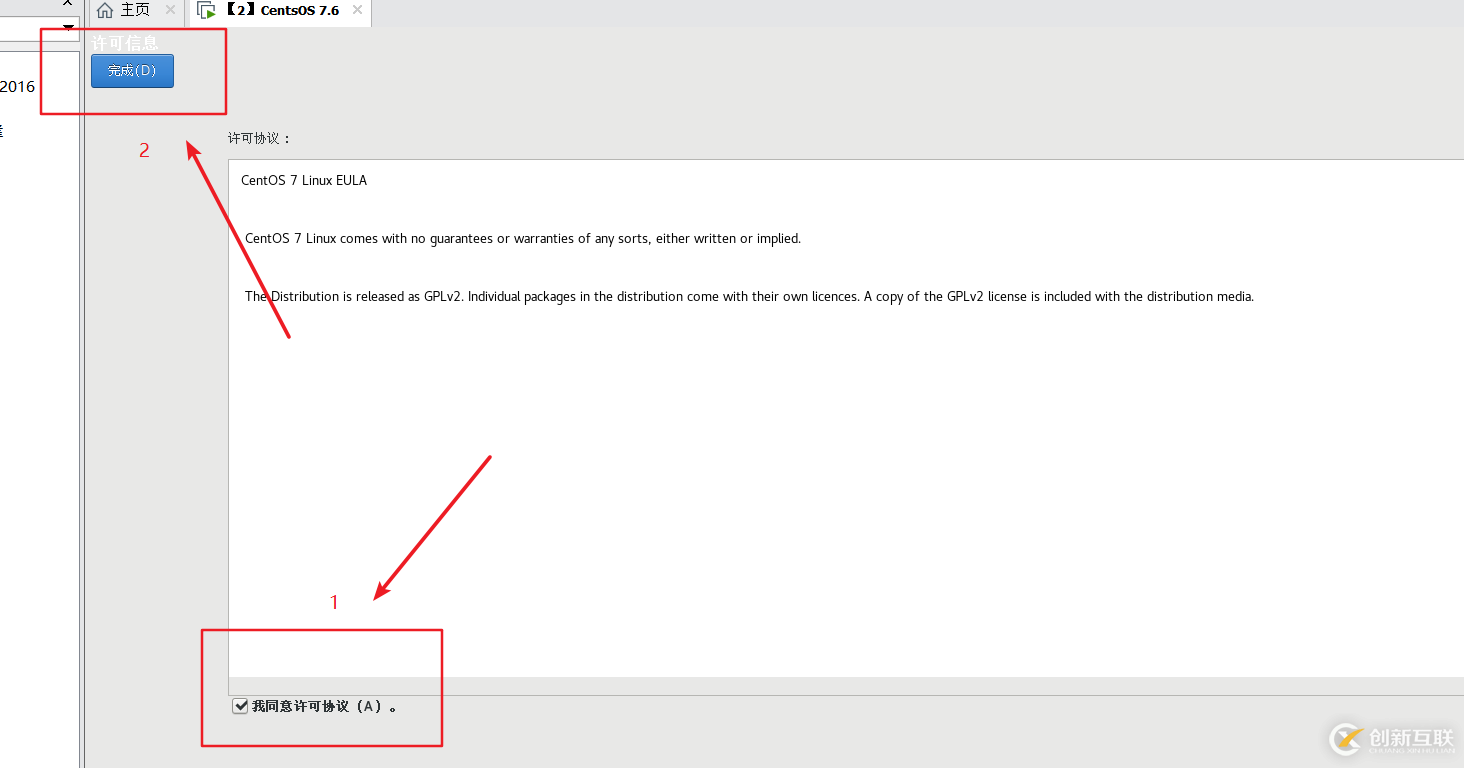Click the VM icon on CentsOS 7.6 tab
The image size is (1464, 768).
coord(206,11)
